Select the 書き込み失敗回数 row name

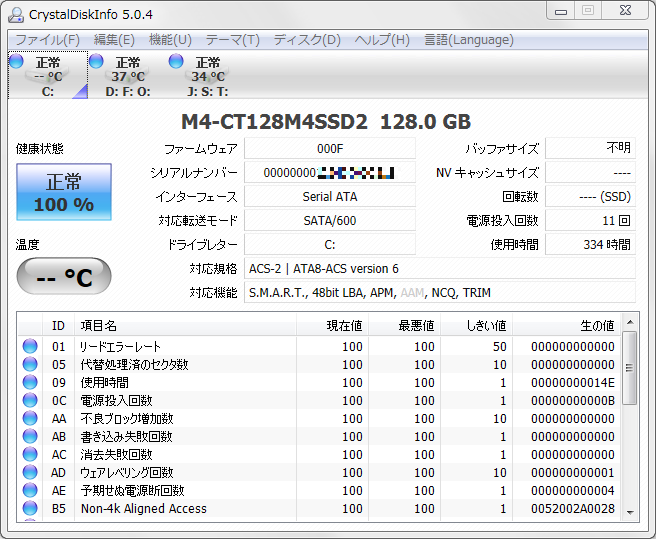[x=126, y=436]
